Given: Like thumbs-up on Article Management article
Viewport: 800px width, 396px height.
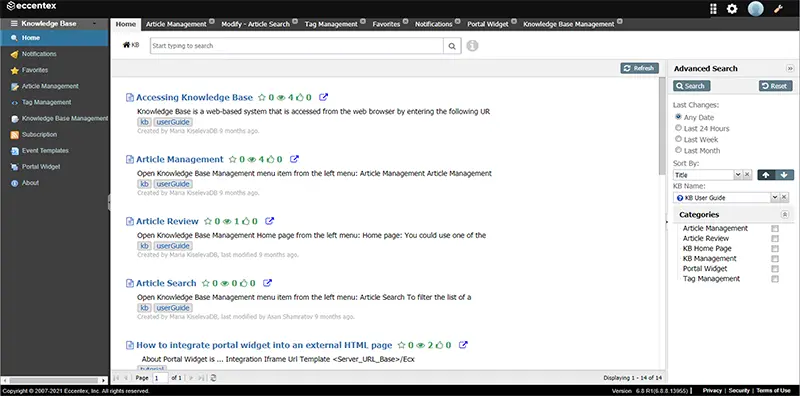Looking at the screenshot, I should pos(271,159).
